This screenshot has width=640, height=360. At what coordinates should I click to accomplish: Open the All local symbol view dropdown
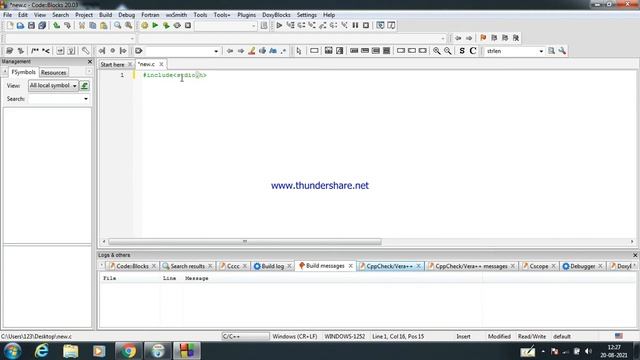point(53,86)
